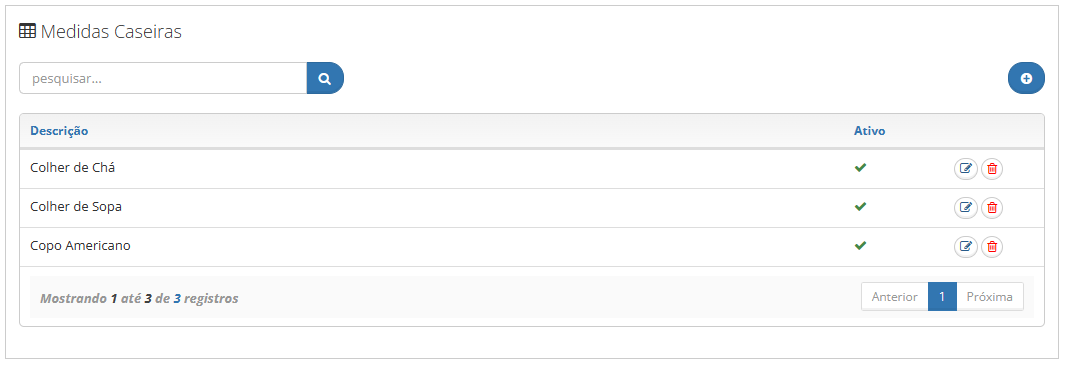
Task: Delete the Copo Americano row
Action: 991,246
